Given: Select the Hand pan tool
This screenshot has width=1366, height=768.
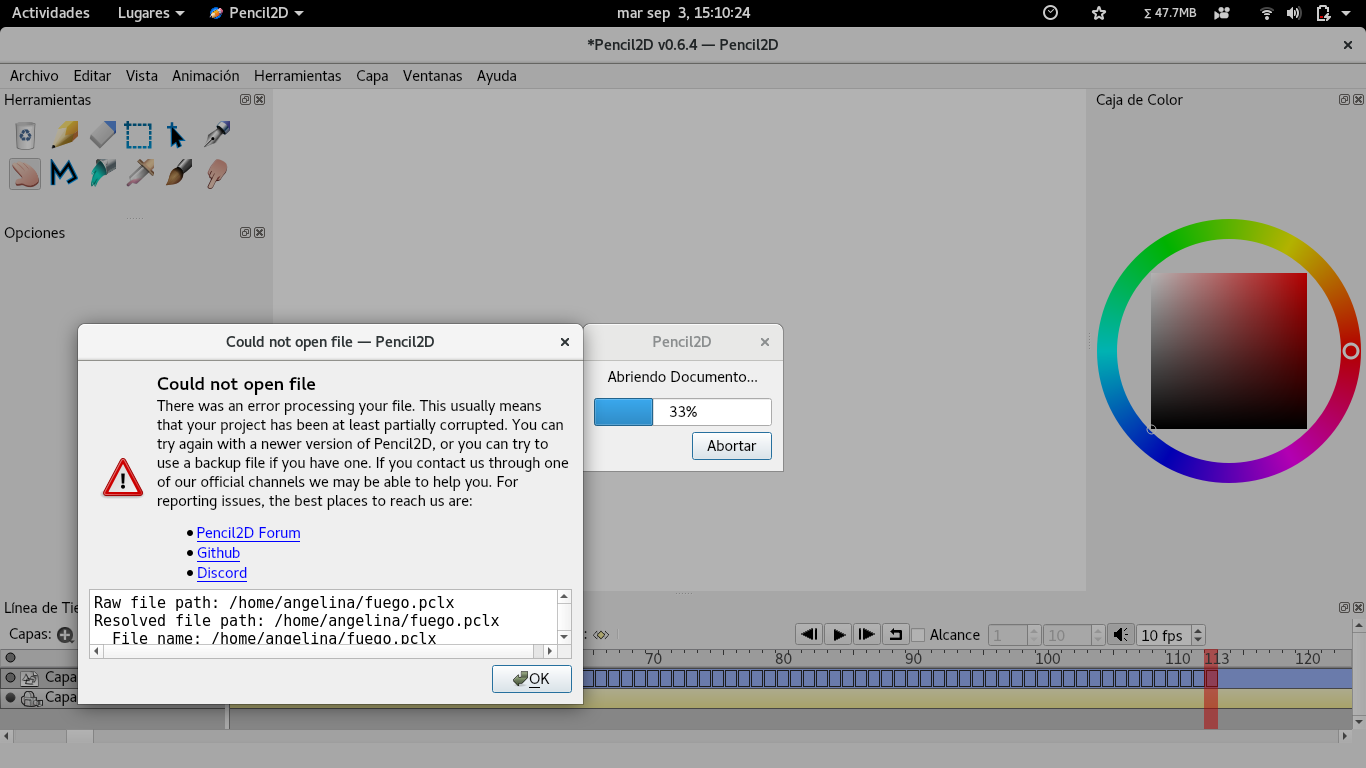Looking at the screenshot, I should pyautogui.click(x=25, y=173).
